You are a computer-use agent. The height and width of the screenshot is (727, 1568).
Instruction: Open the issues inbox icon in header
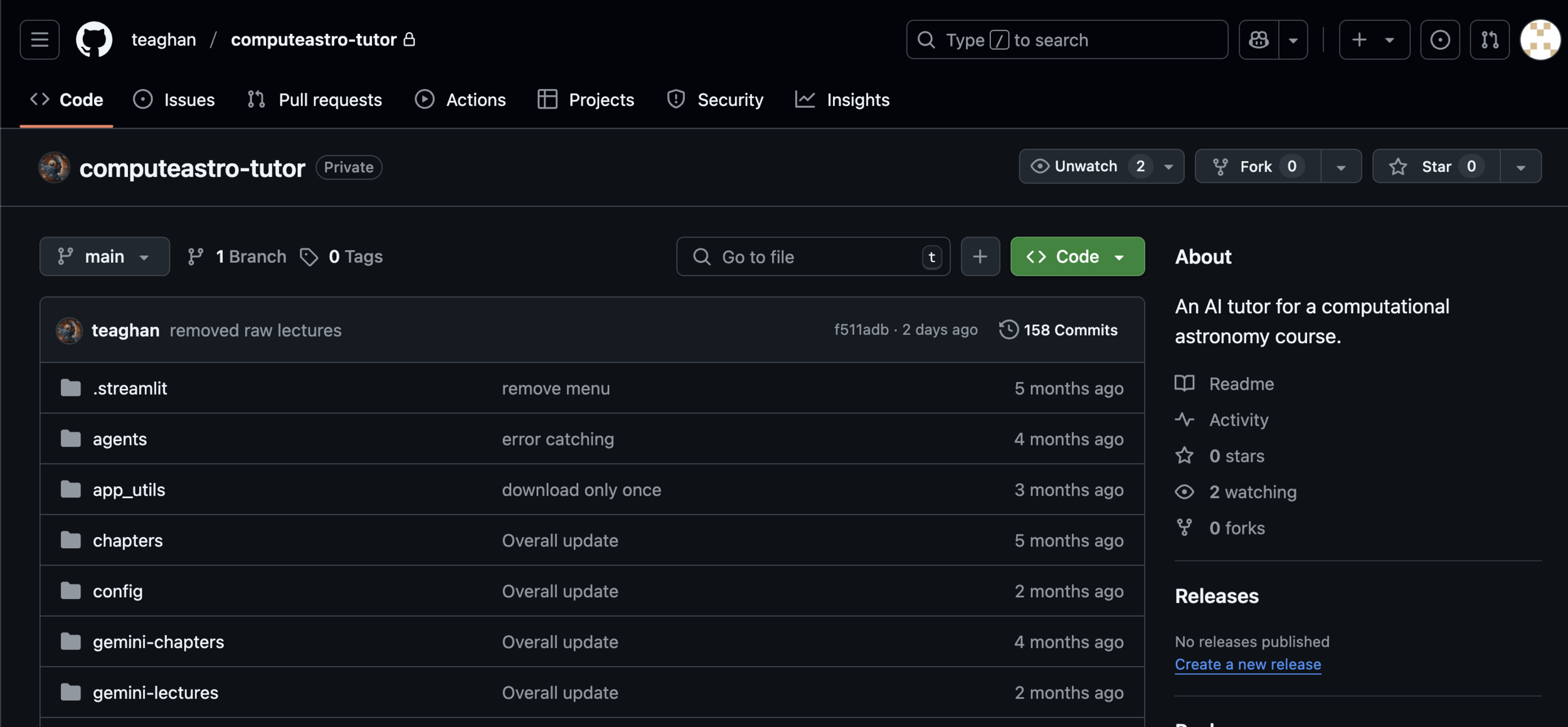(x=1439, y=40)
